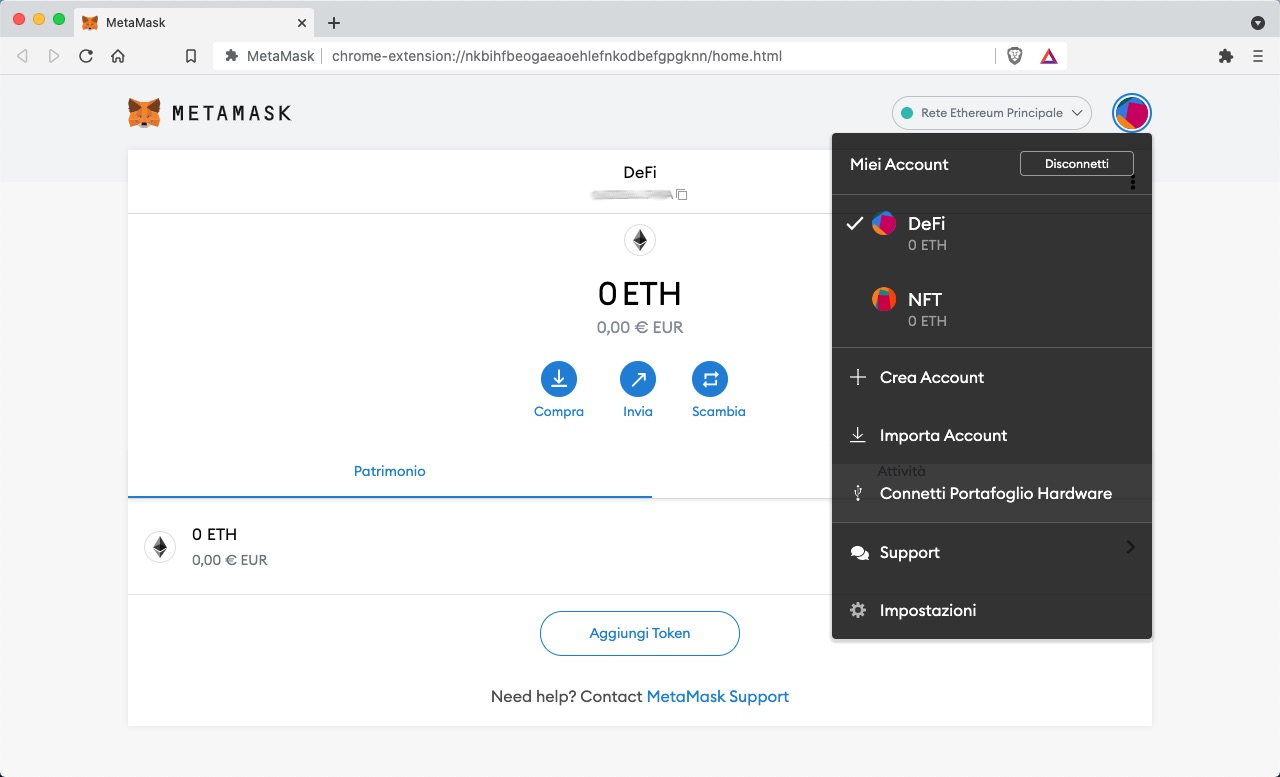Click the Brave Rewards triangle icon
Image resolution: width=1280 pixels, height=777 pixels.
coord(1048,56)
